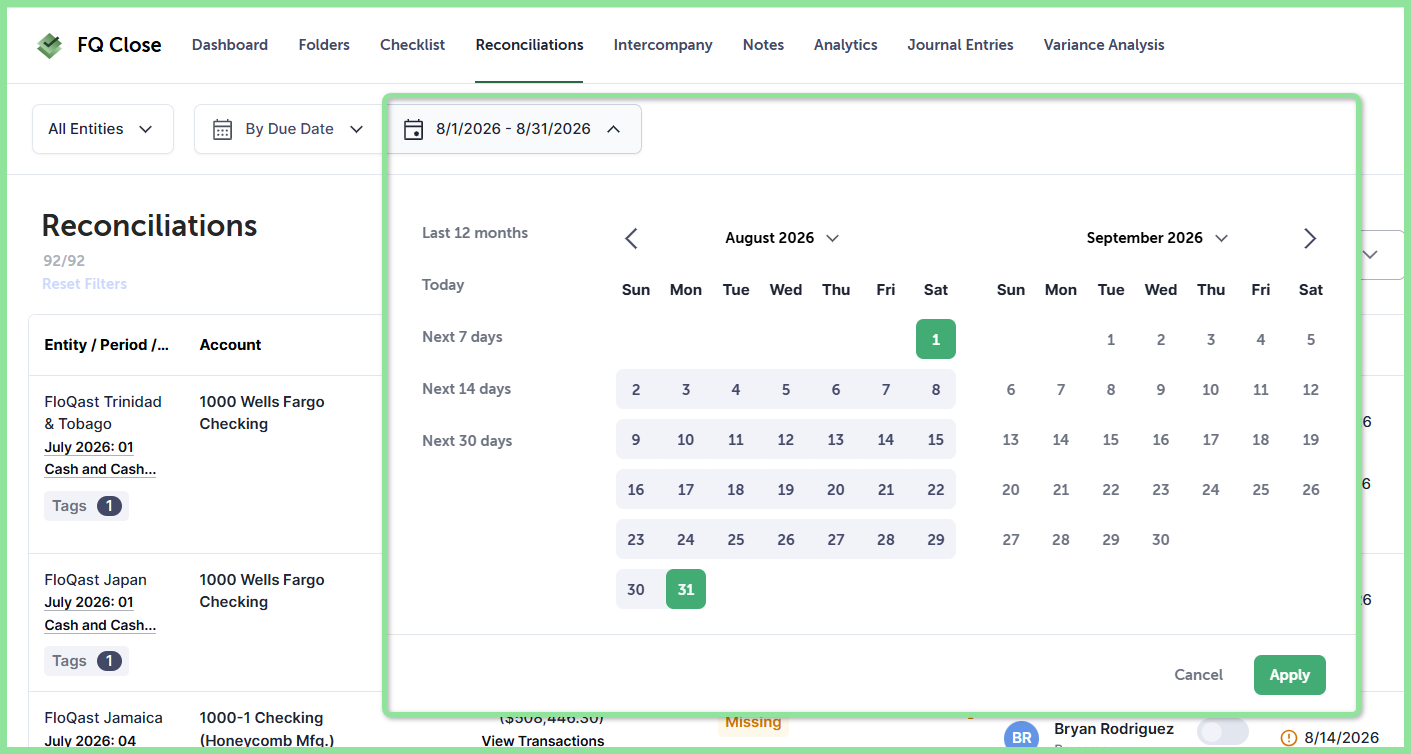This screenshot has width=1411, height=754.
Task: Open July 2026: 01 link under FloQast Trinidad & Tobago
Action: (89, 447)
